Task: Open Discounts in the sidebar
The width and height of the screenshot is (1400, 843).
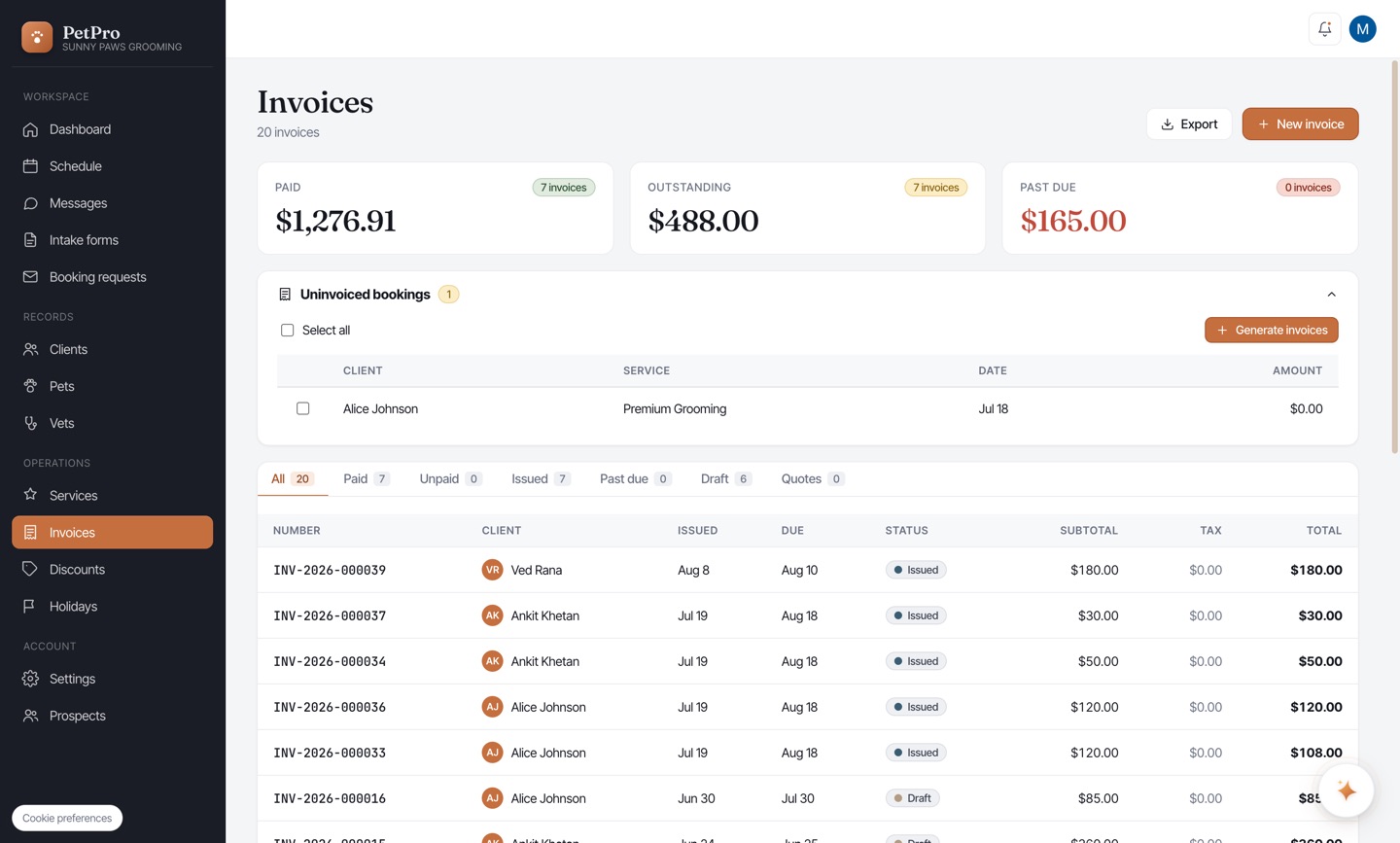Action: 112,569
